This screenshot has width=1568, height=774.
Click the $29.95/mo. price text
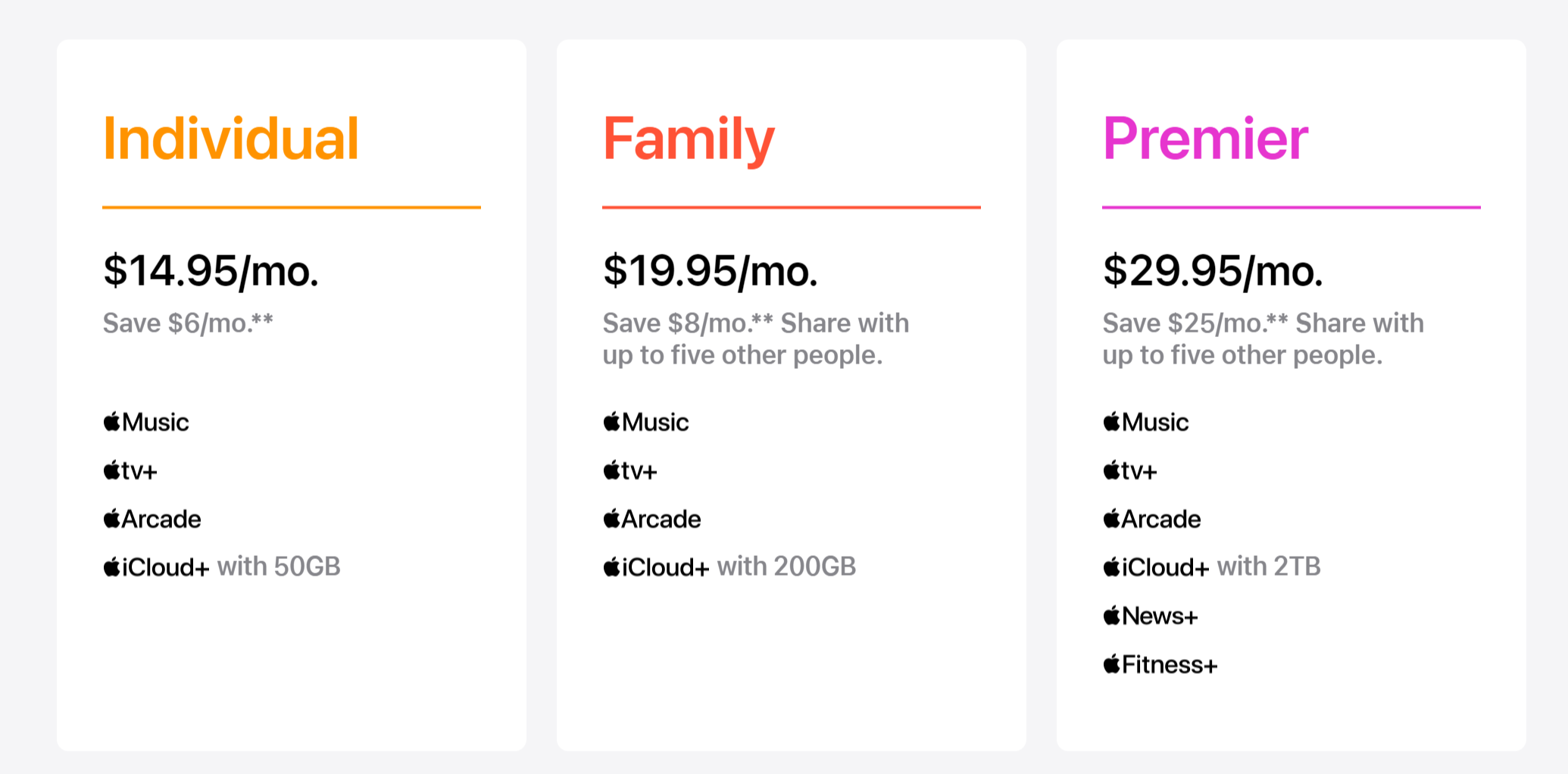(1213, 271)
